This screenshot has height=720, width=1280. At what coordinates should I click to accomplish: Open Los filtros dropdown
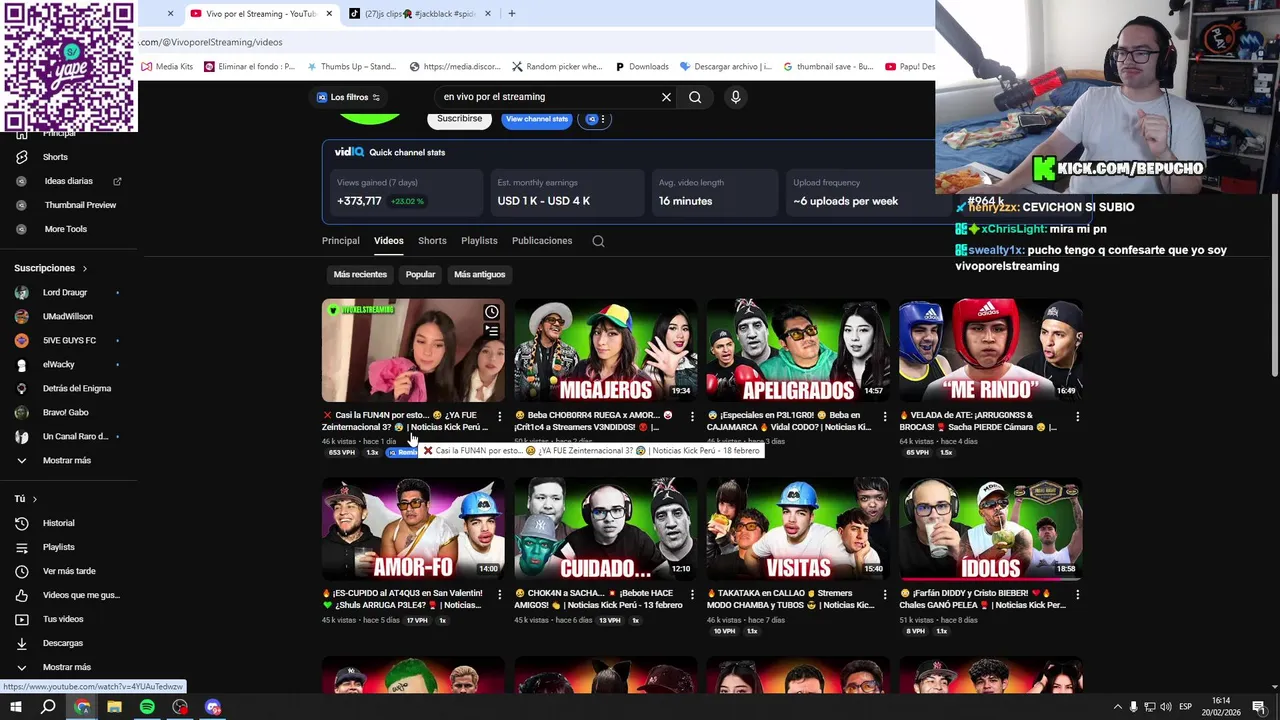click(x=349, y=97)
